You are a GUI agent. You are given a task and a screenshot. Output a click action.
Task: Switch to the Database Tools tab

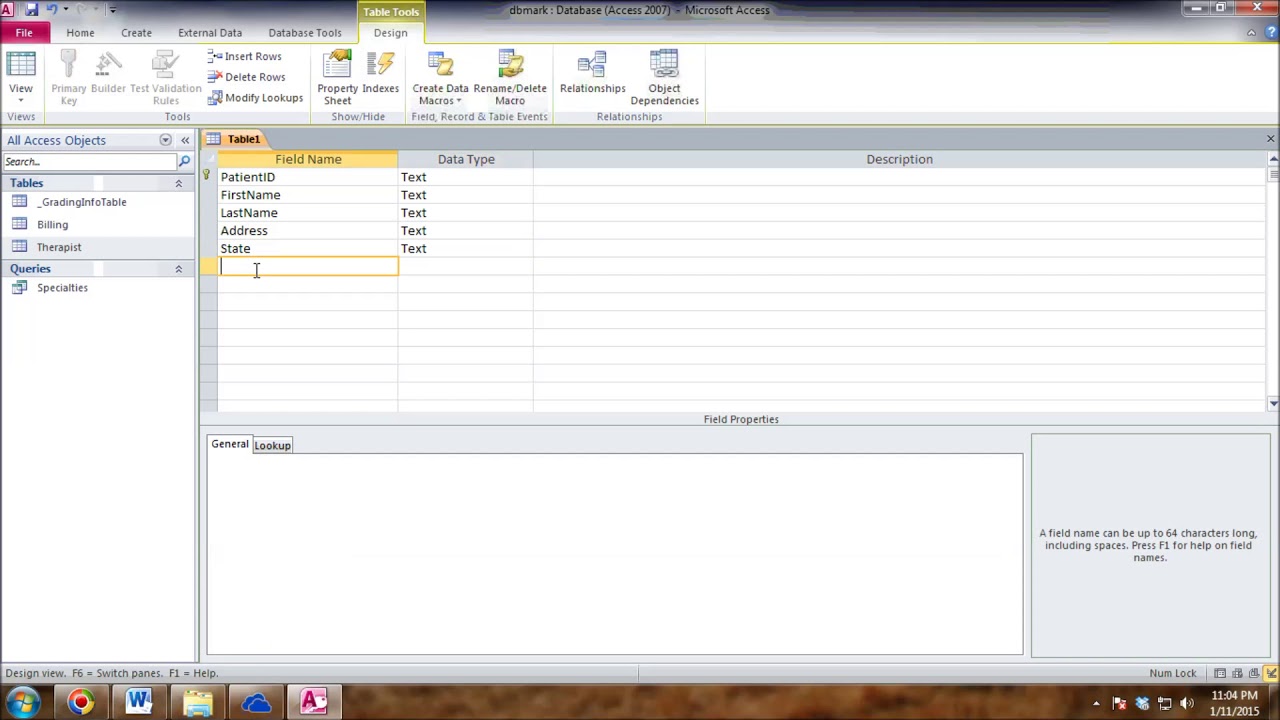[x=305, y=33]
